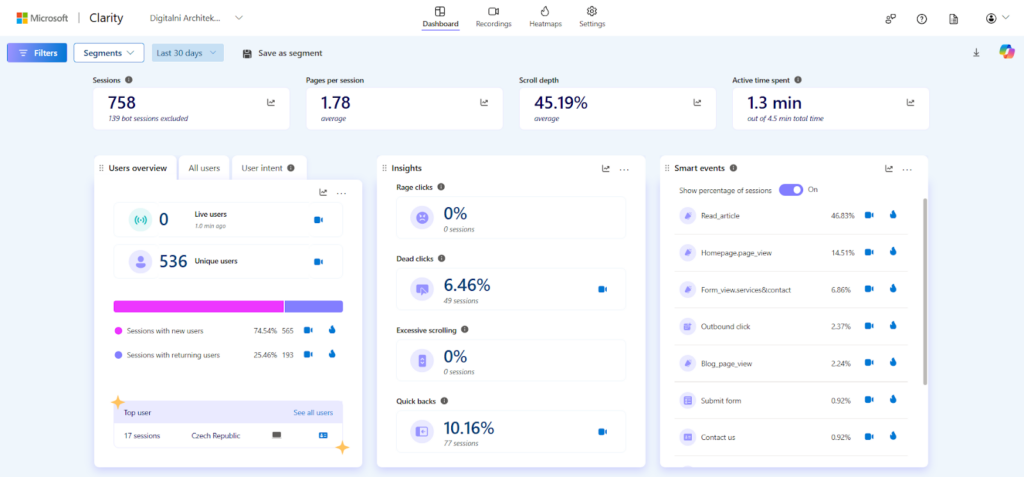The height and width of the screenshot is (477, 1024).
Task: Click the Filters button
Action: tap(37, 53)
